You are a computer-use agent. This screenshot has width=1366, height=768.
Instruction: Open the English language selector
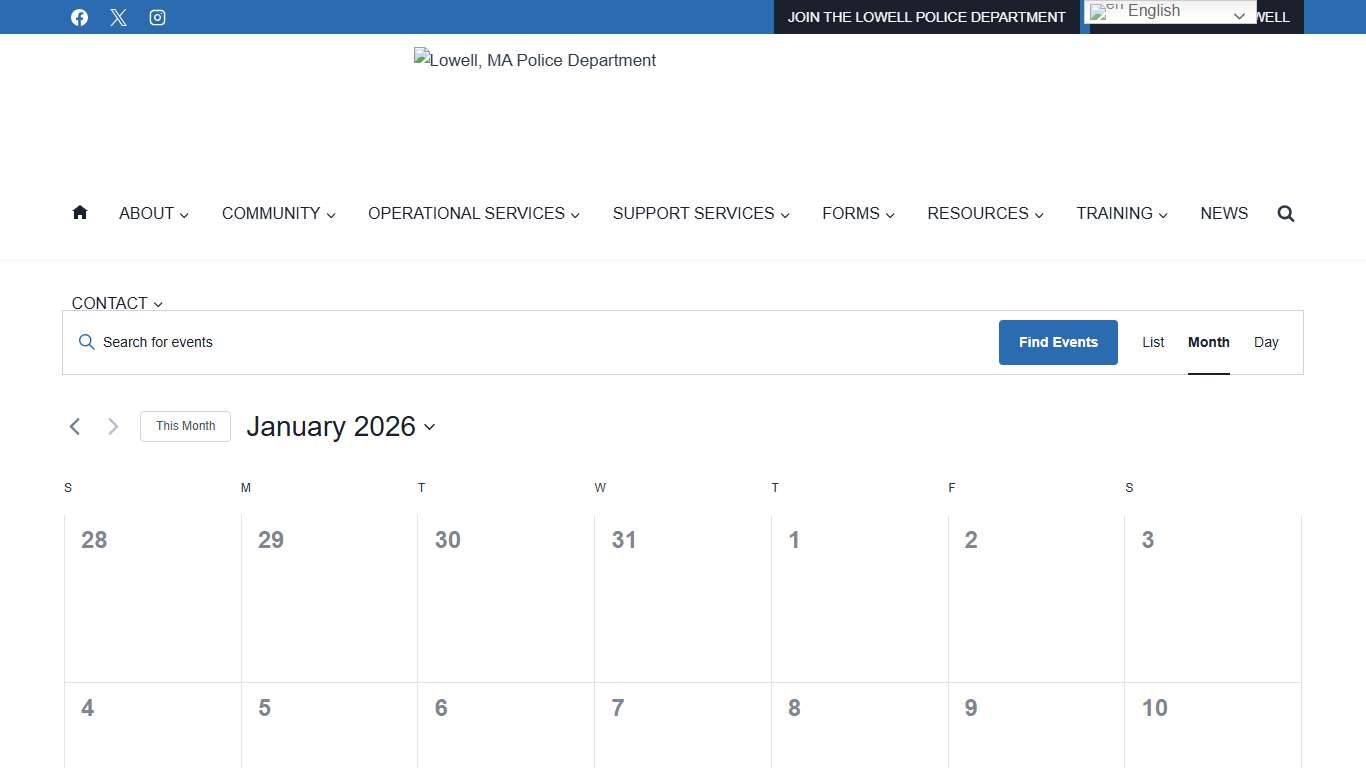(1169, 13)
